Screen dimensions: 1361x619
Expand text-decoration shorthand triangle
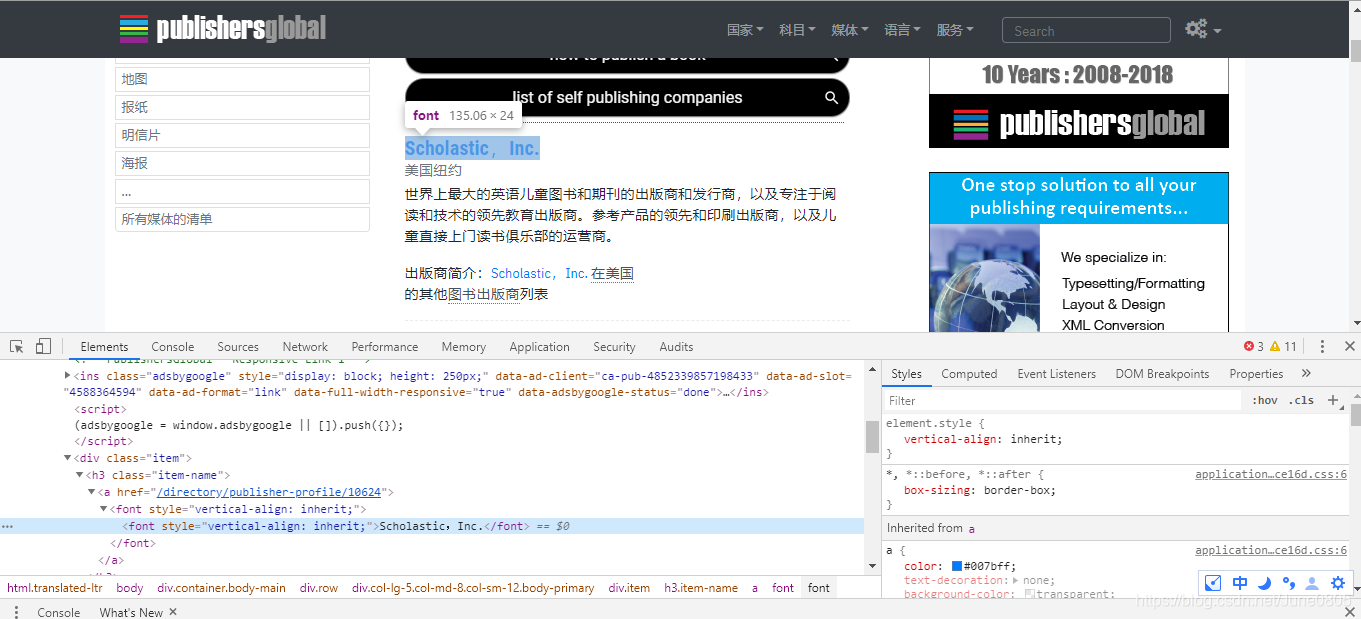1016,580
